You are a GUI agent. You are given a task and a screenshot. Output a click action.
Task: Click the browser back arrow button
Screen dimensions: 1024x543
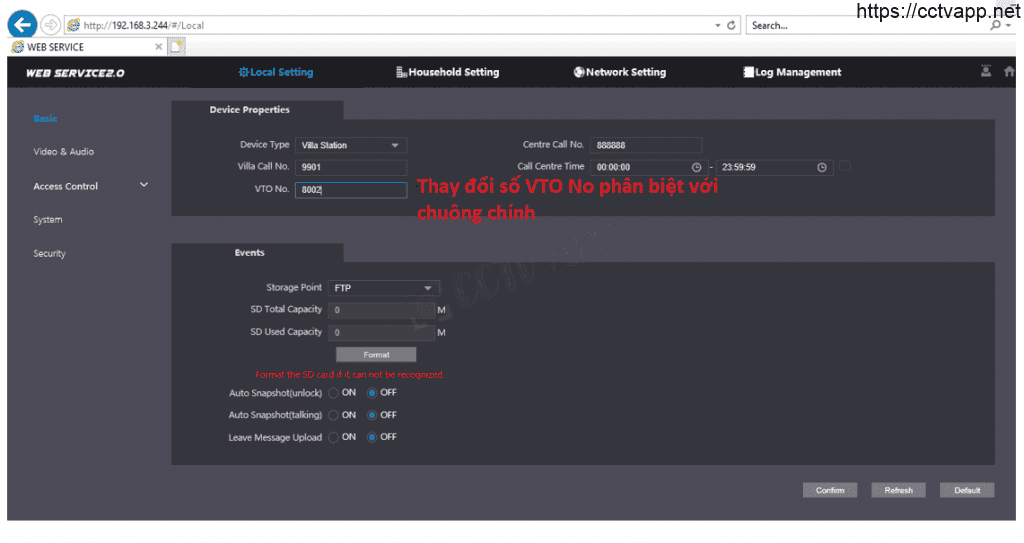point(22,25)
